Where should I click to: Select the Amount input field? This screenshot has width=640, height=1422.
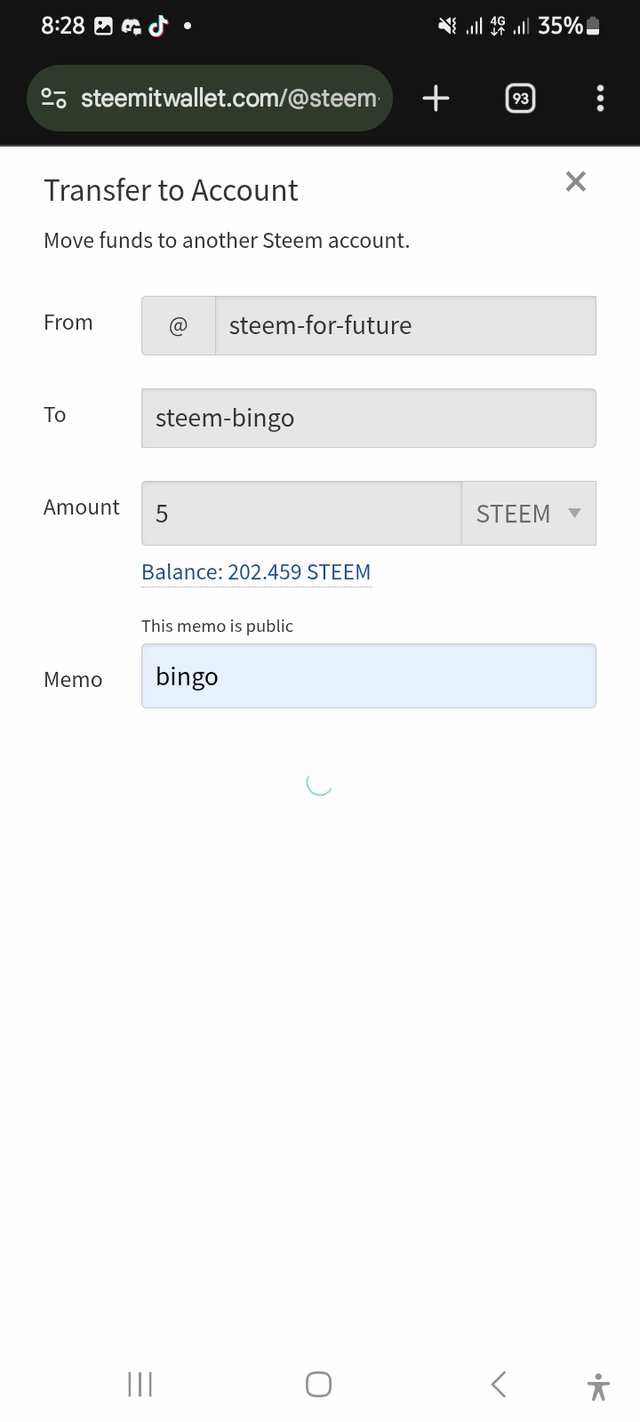[x=301, y=513]
